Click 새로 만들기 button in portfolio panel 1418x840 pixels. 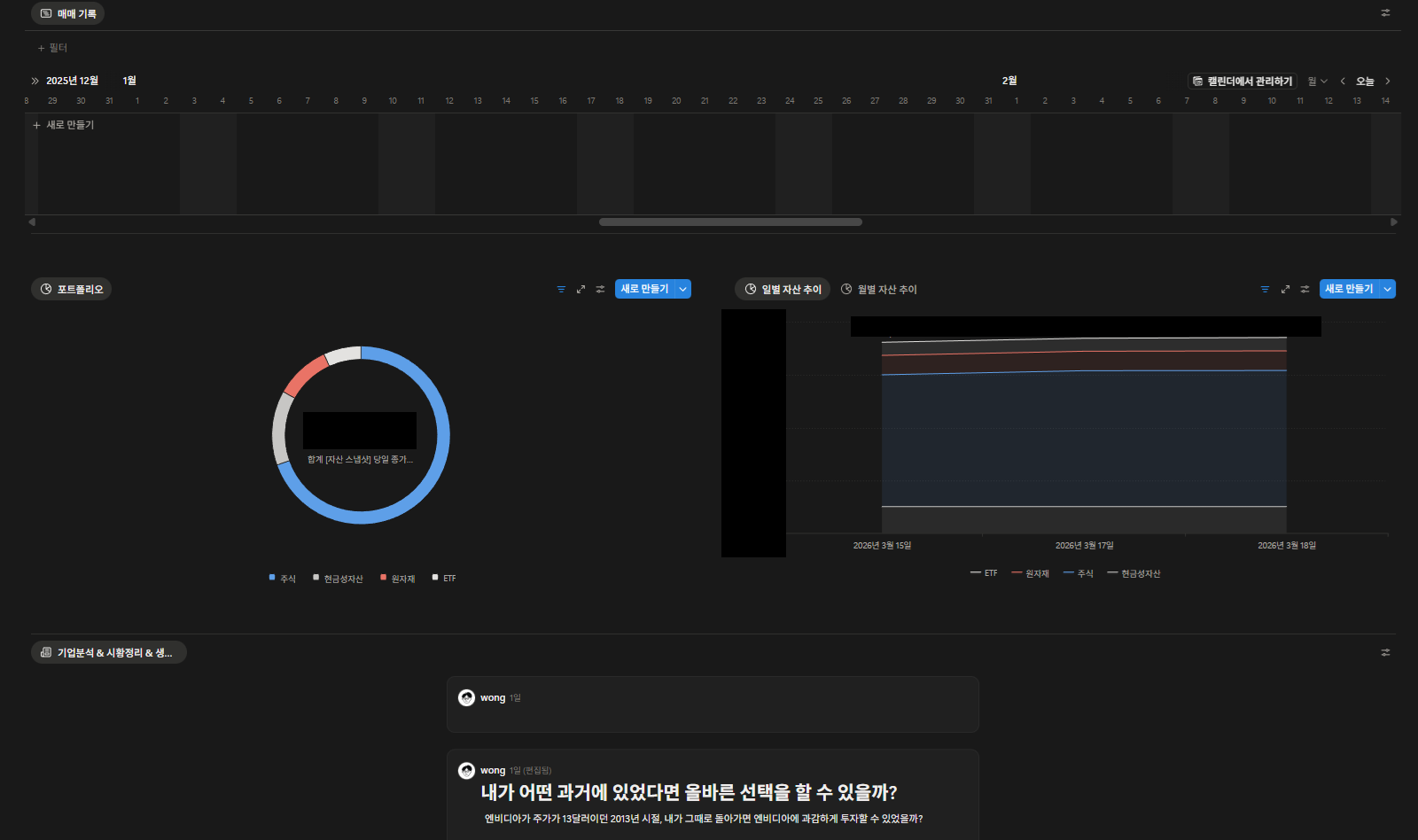coord(644,290)
